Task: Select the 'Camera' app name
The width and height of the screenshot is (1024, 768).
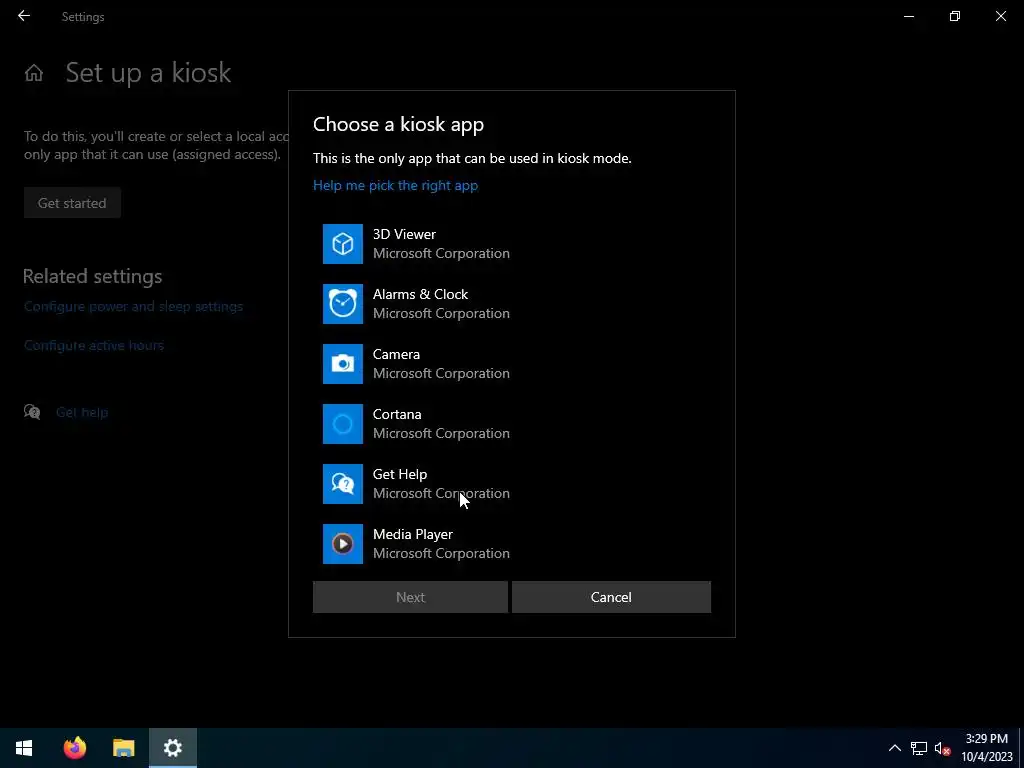Action: pos(396,355)
